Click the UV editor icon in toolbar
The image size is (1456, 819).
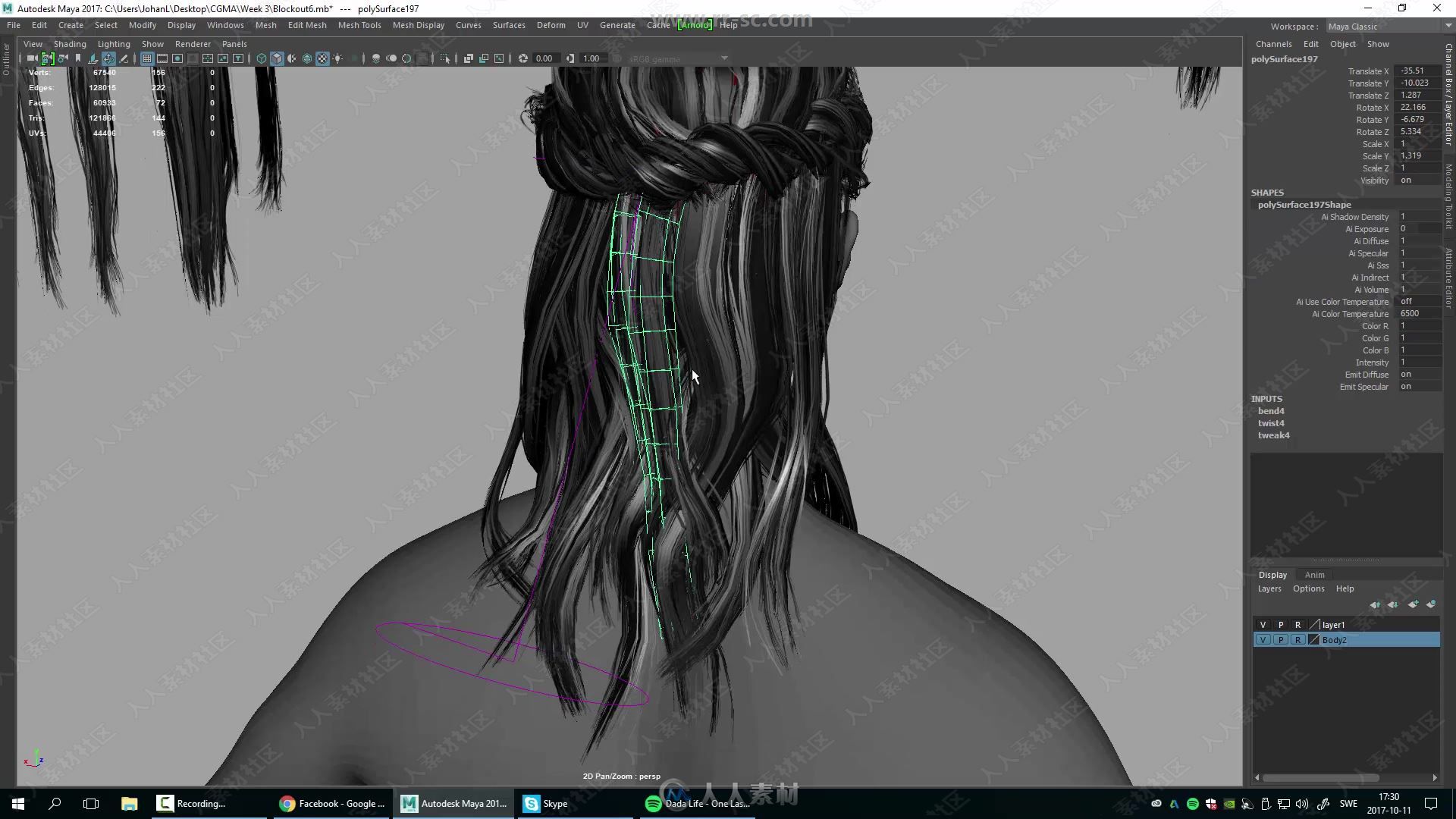pos(208,58)
